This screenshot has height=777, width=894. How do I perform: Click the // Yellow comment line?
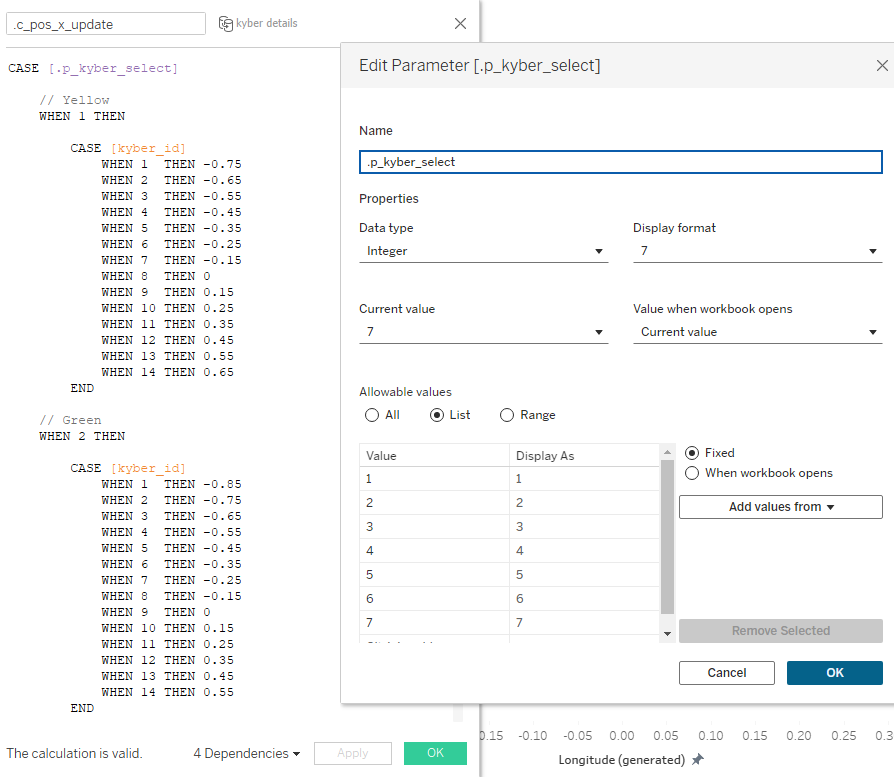pos(74,100)
